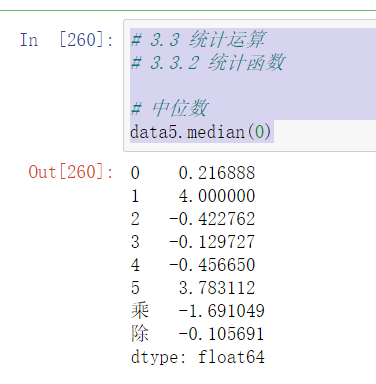Screen dimensions: 376x384
Task: Click output value -0.105691
Action: point(221,334)
